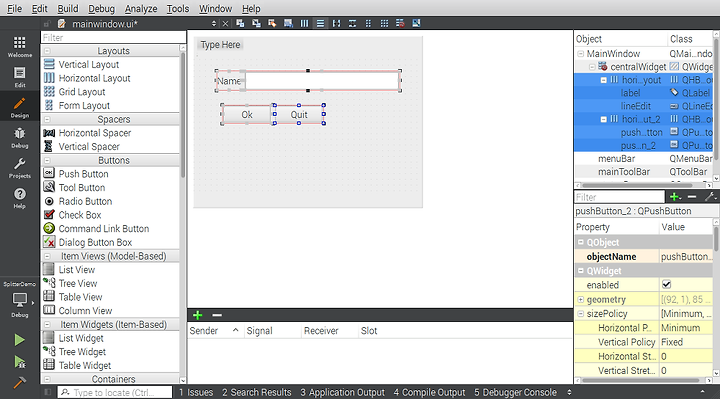Click Type Here menu placeholder on form
Screen dimensions: 720x399
click(x=220, y=45)
